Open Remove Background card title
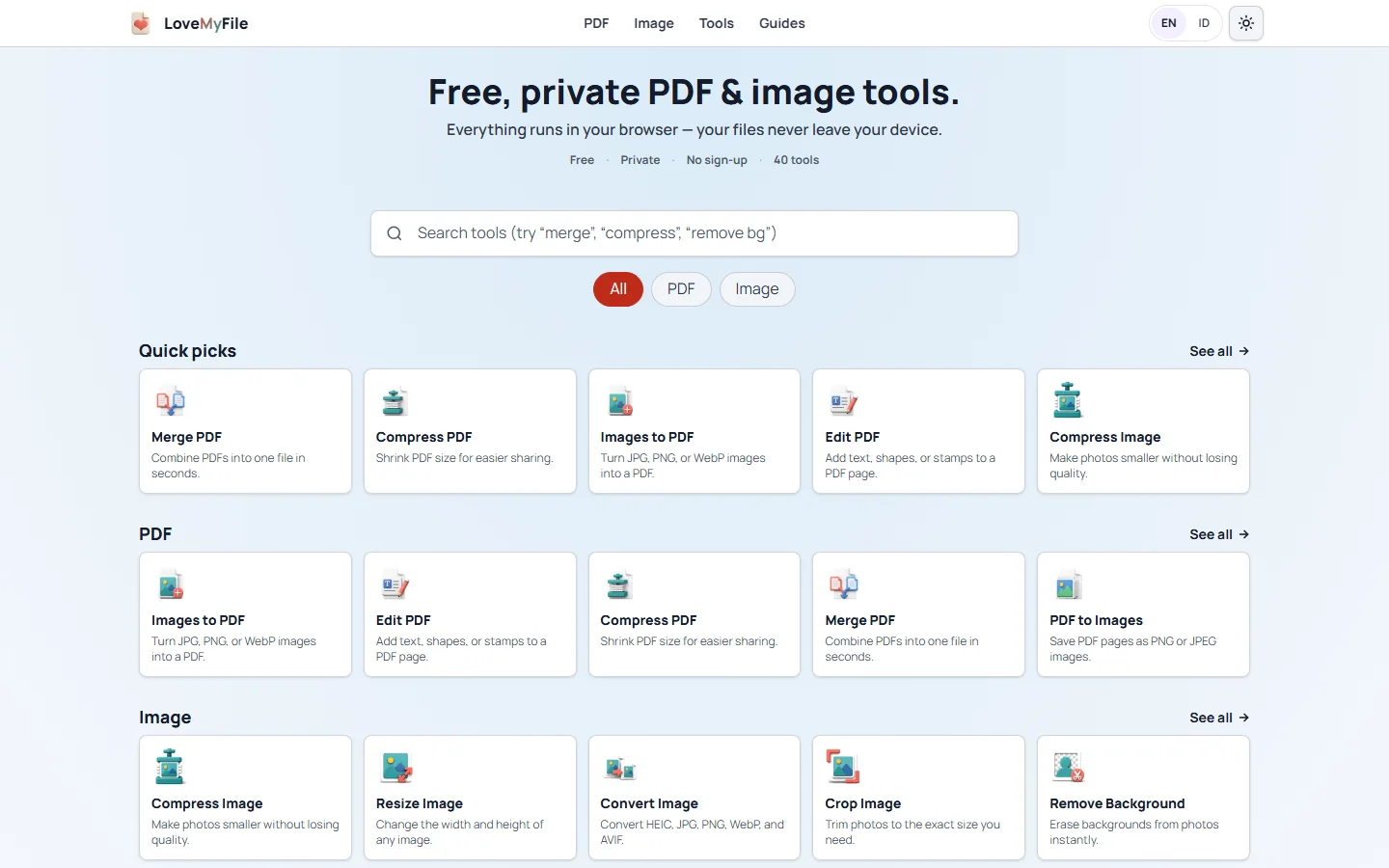 (x=1117, y=803)
